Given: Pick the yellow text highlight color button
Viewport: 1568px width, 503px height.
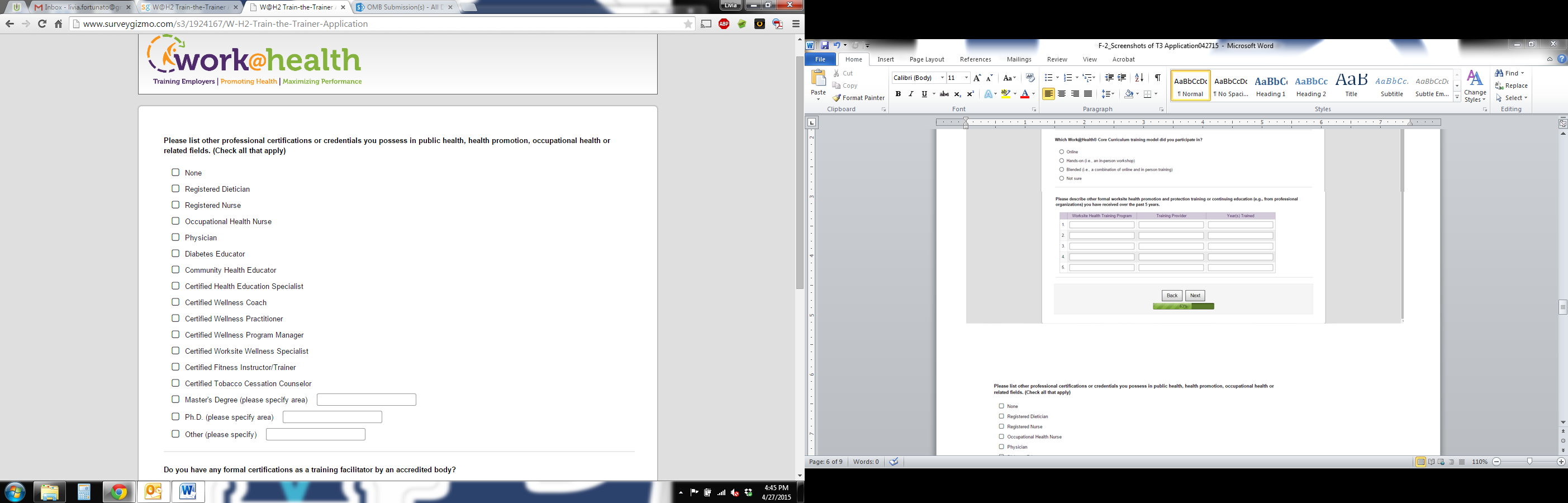Looking at the screenshot, I should pyautogui.click(x=1006, y=94).
